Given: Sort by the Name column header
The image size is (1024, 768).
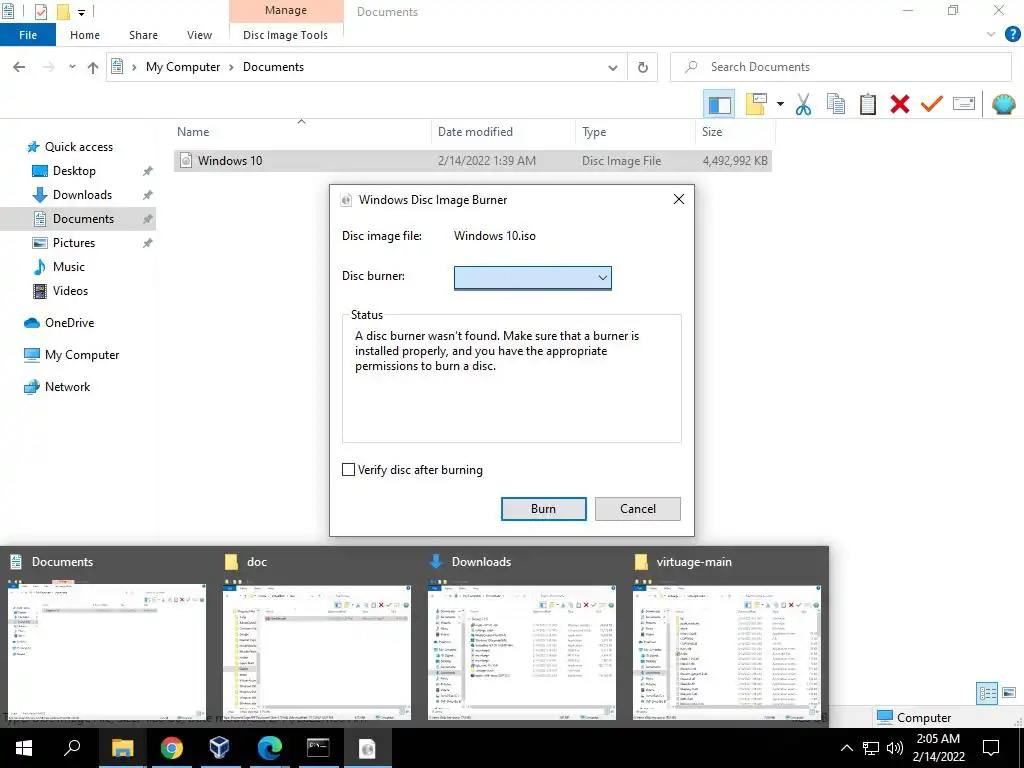Looking at the screenshot, I should click(302, 131).
